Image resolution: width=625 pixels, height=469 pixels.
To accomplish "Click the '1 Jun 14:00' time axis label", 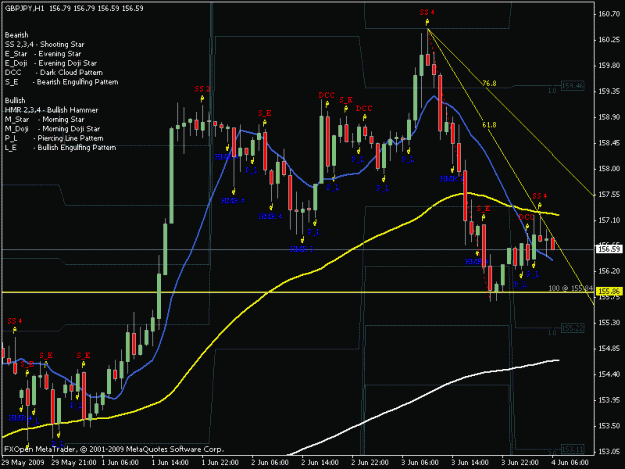I will click(170, 463).
